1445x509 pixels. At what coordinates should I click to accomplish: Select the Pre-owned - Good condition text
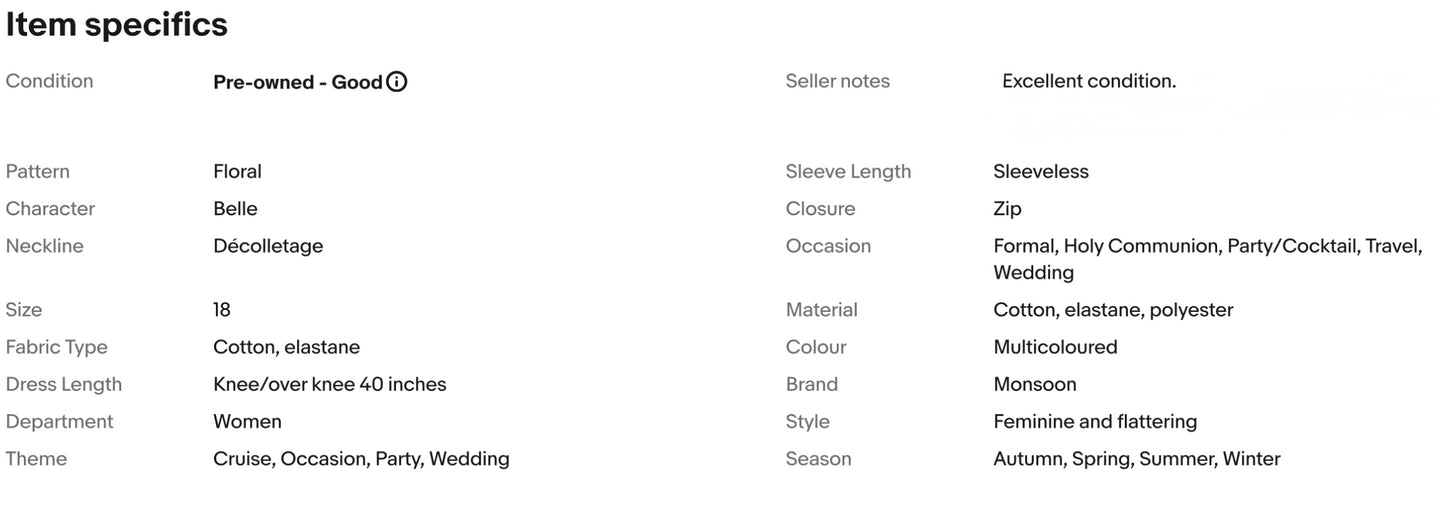coord(298,82)
